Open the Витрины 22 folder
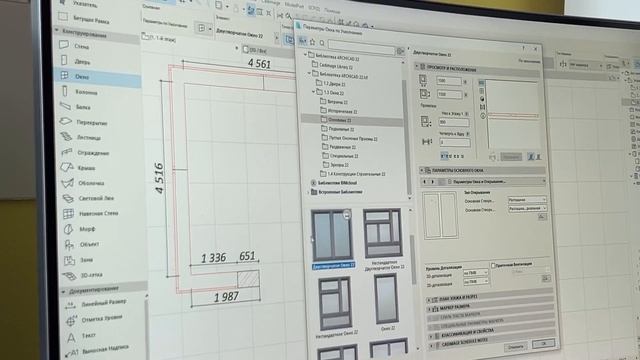 (334, 102)
